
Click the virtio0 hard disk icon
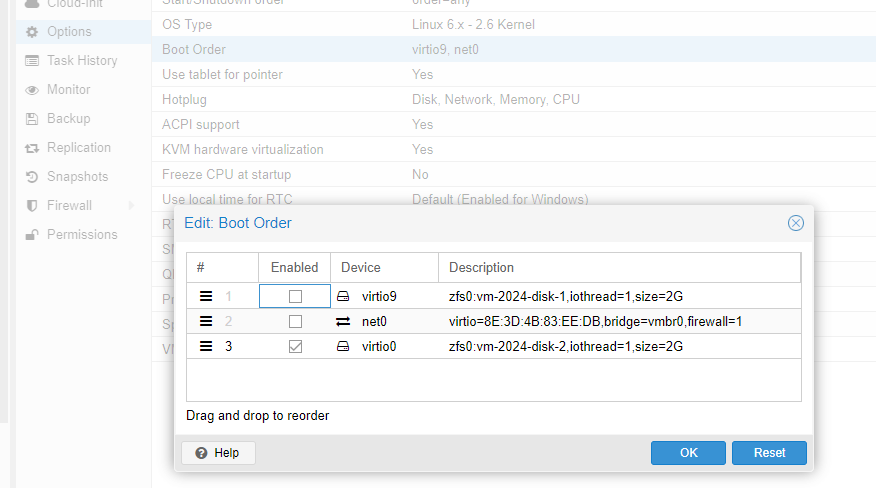pos(343,346)
